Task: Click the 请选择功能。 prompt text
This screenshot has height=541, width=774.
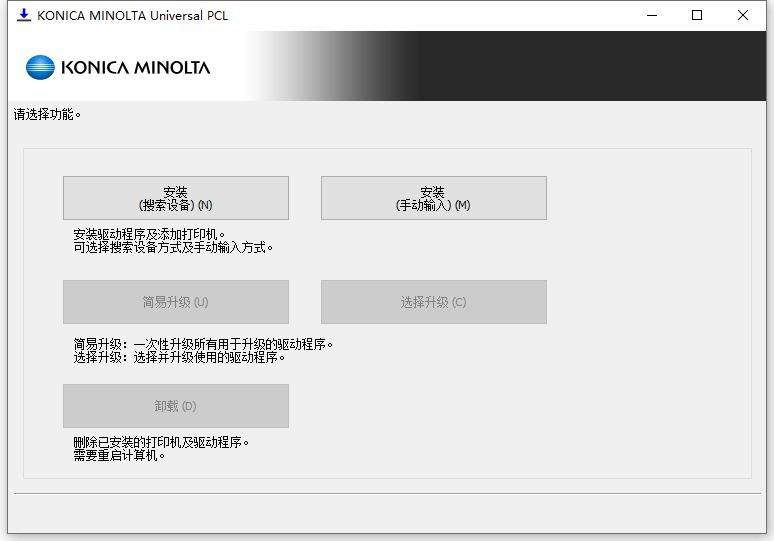Action: click(x=47, y=115)
